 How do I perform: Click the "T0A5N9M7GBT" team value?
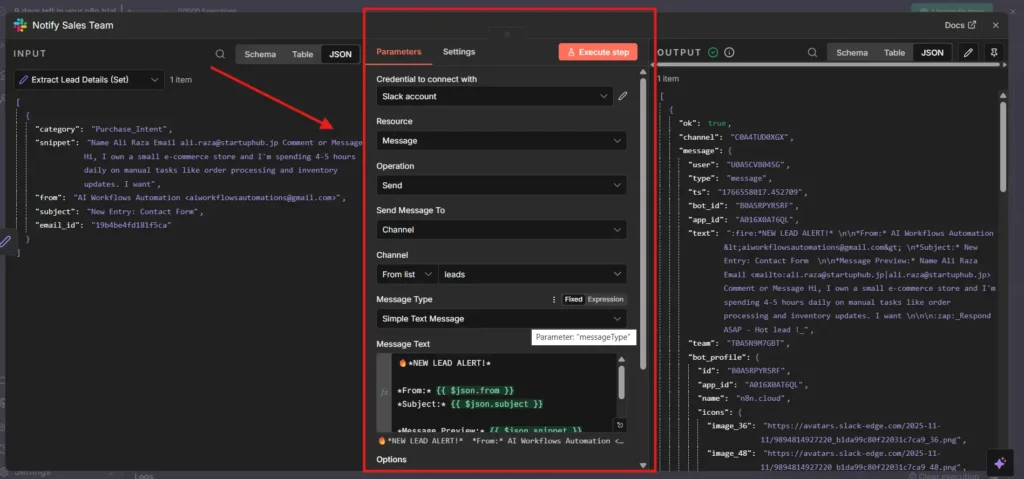click(x=757, y=342)
